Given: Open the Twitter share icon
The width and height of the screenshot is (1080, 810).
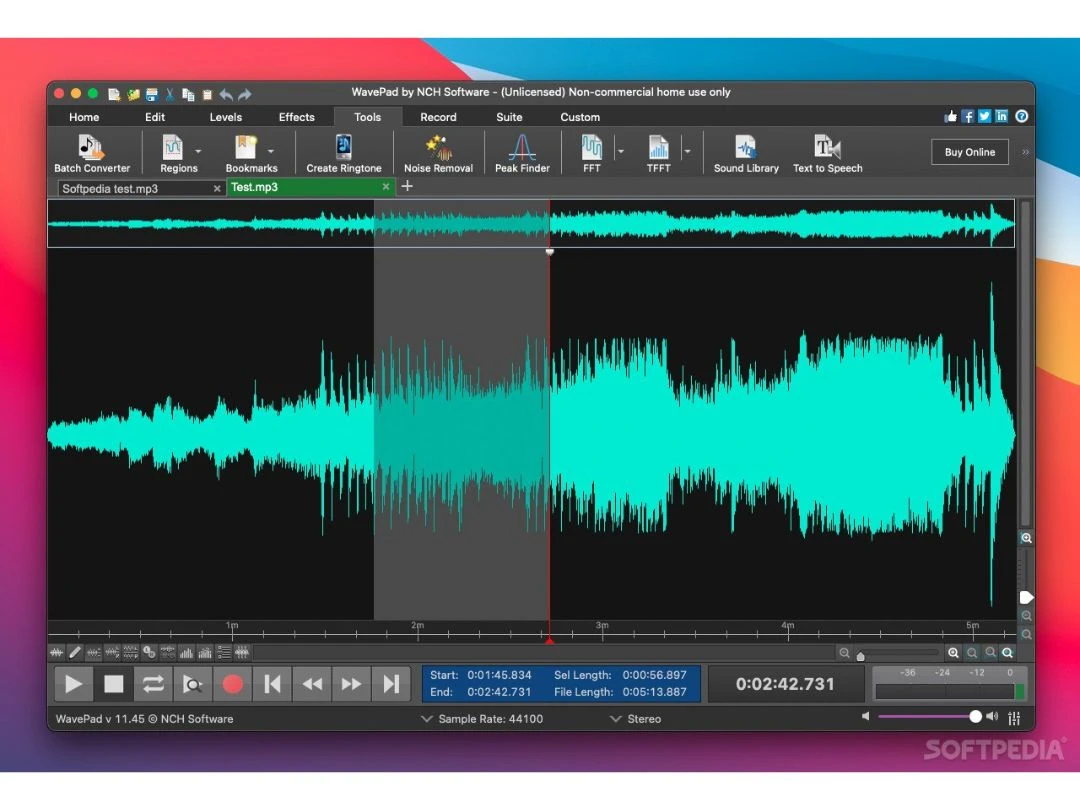Looking at the screenshot, I should coord(985,116).
